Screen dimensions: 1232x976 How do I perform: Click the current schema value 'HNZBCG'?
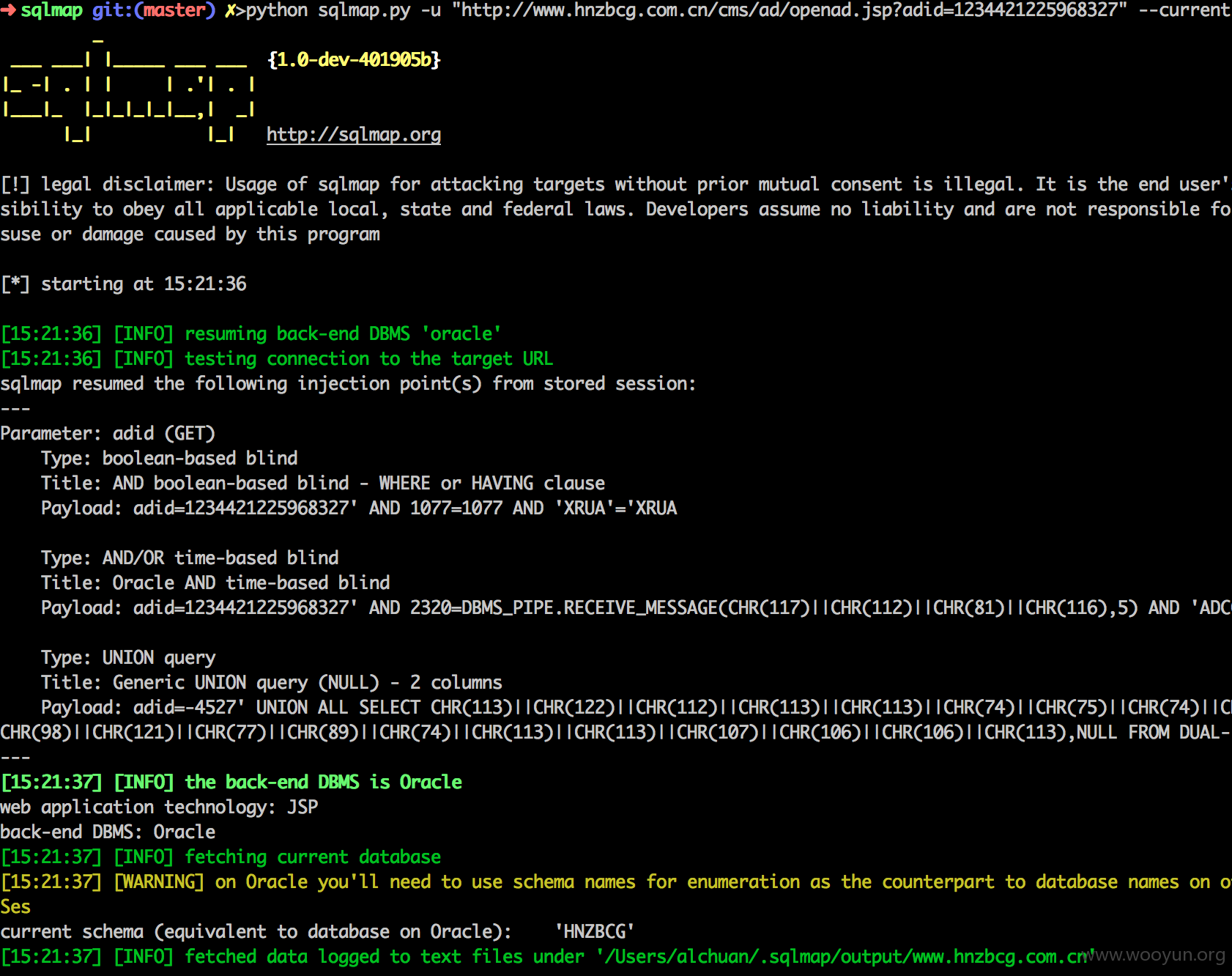(595, 931)
